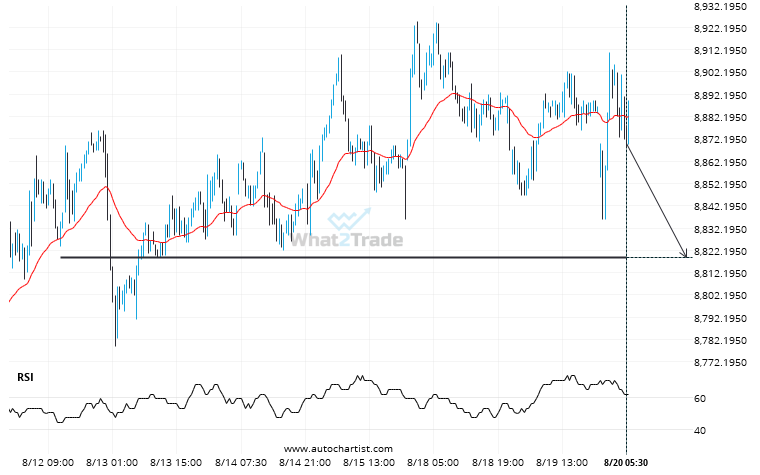The image size is (760, 475).
Task: Select the 8,812.1950 price axis label
Action: click(720, 273)
